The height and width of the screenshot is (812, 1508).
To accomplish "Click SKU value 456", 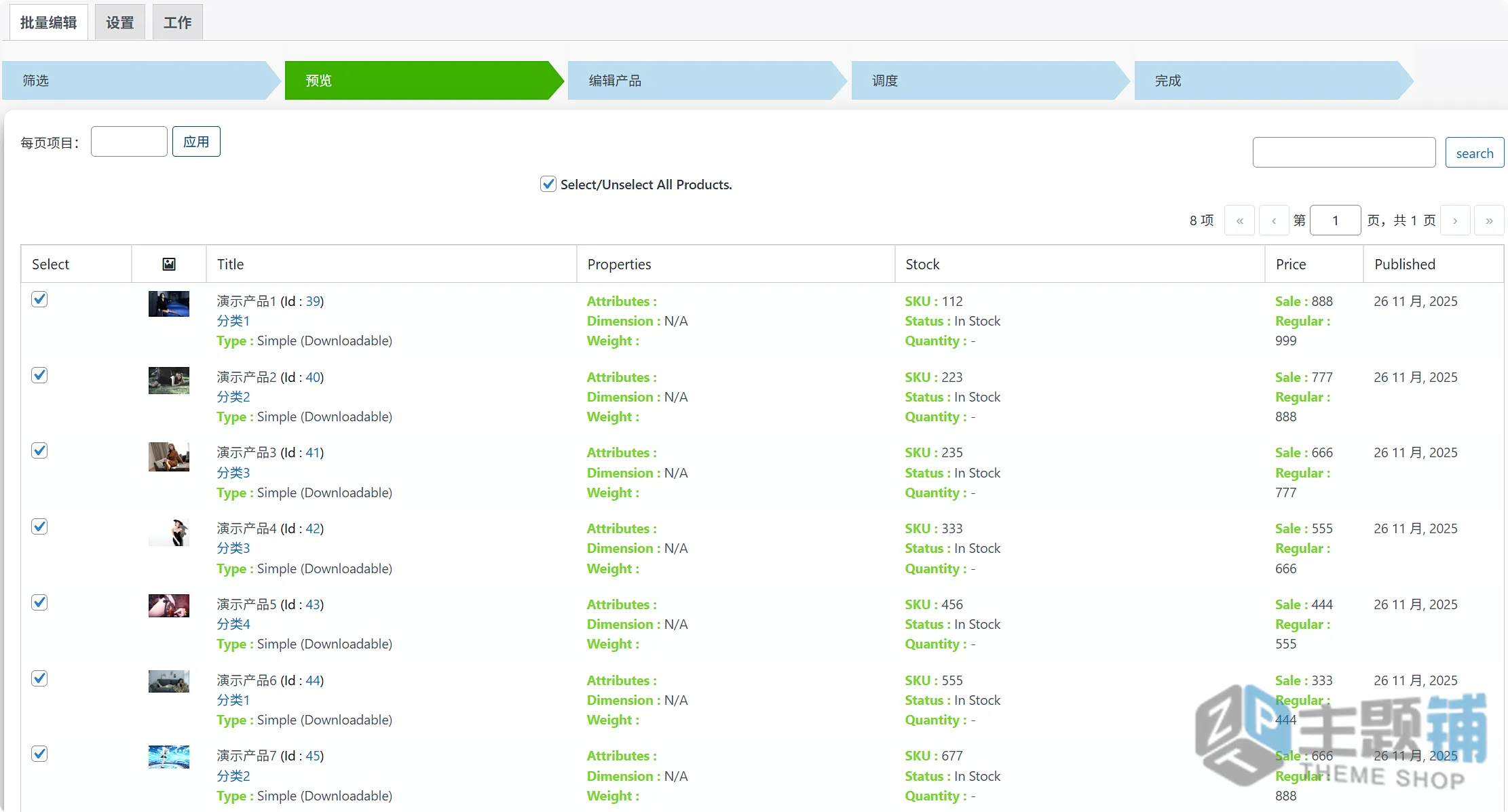I will 952,604.
